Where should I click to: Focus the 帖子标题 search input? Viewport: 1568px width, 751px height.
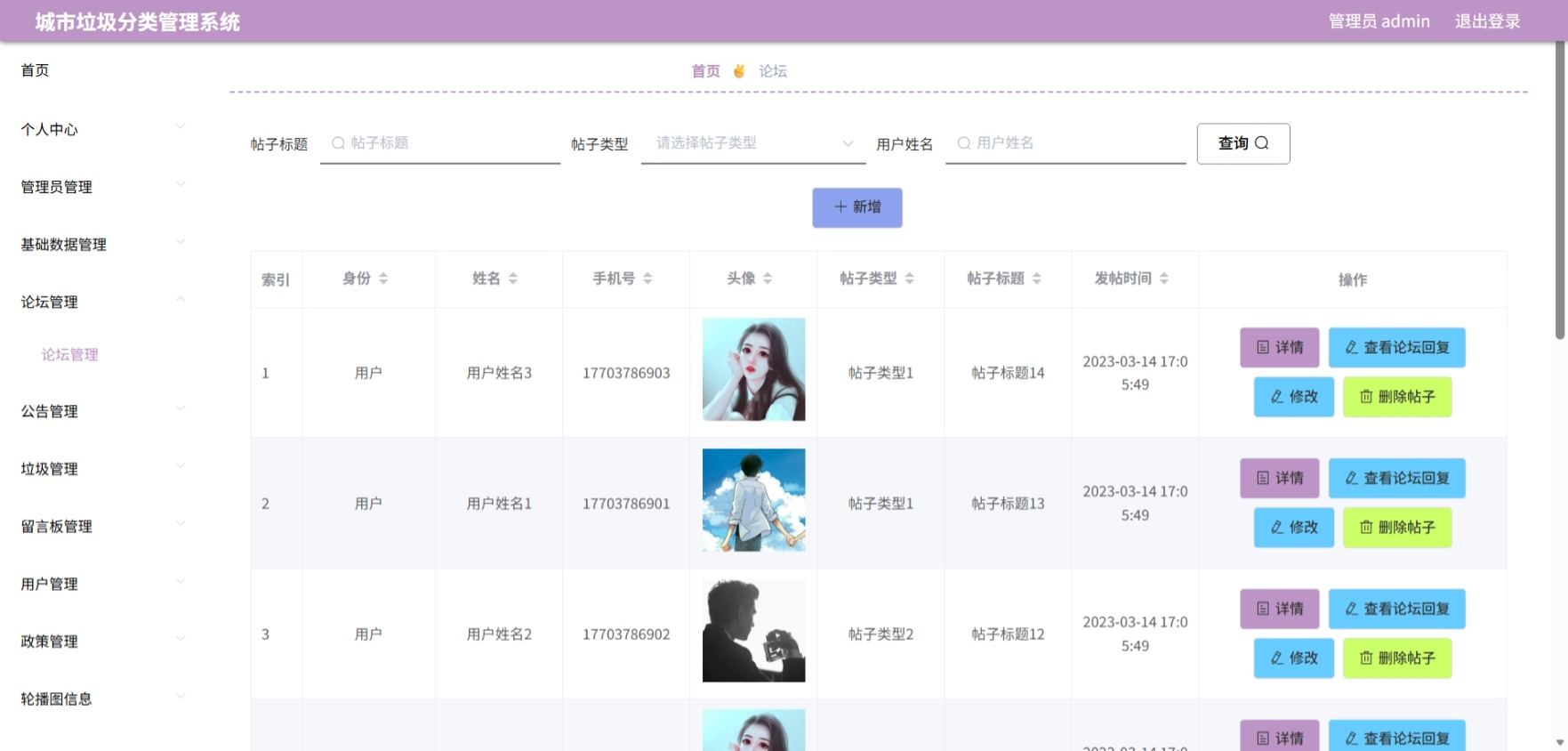440,143
